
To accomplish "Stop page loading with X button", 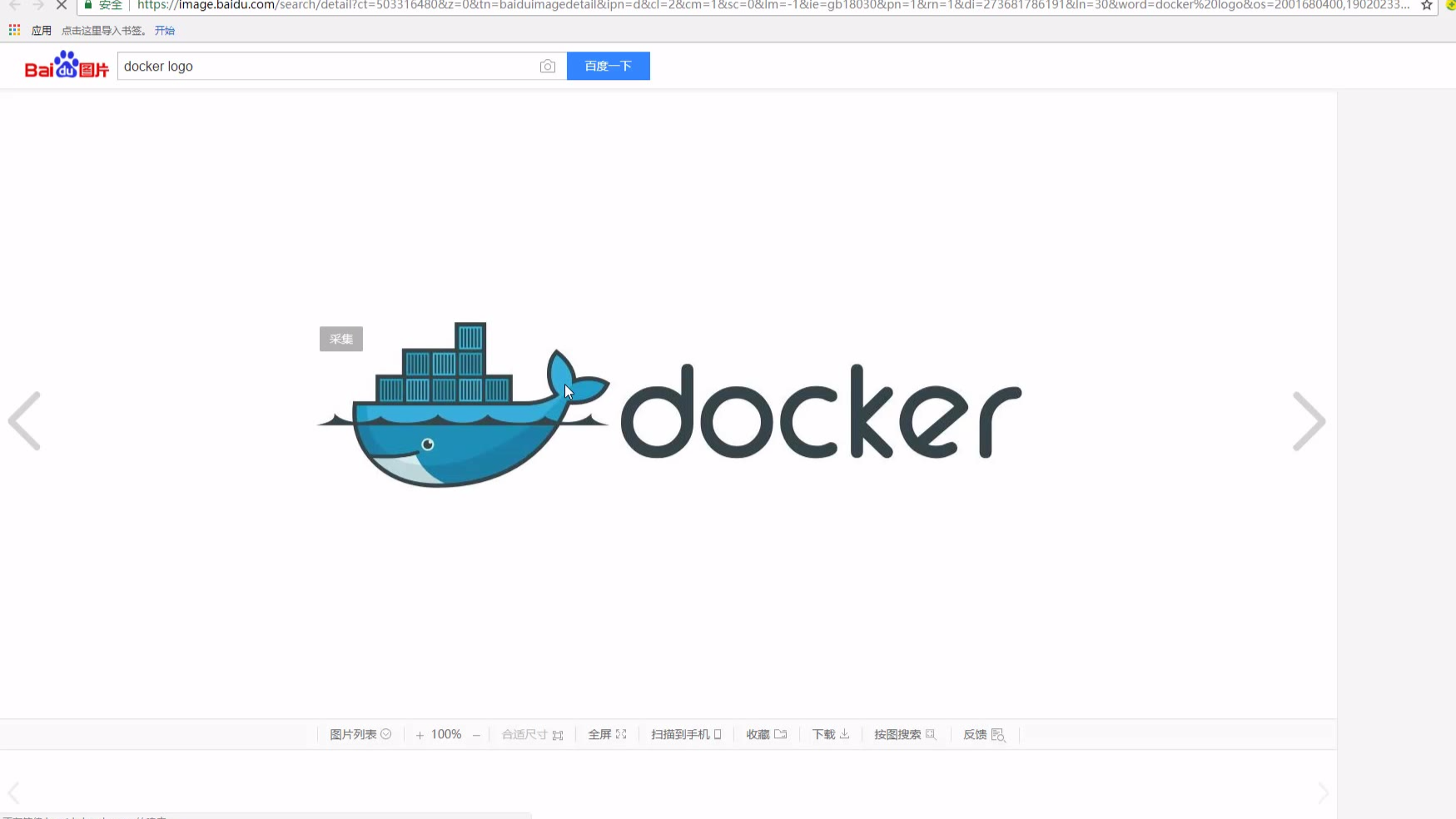I will [x=62, y=5].
